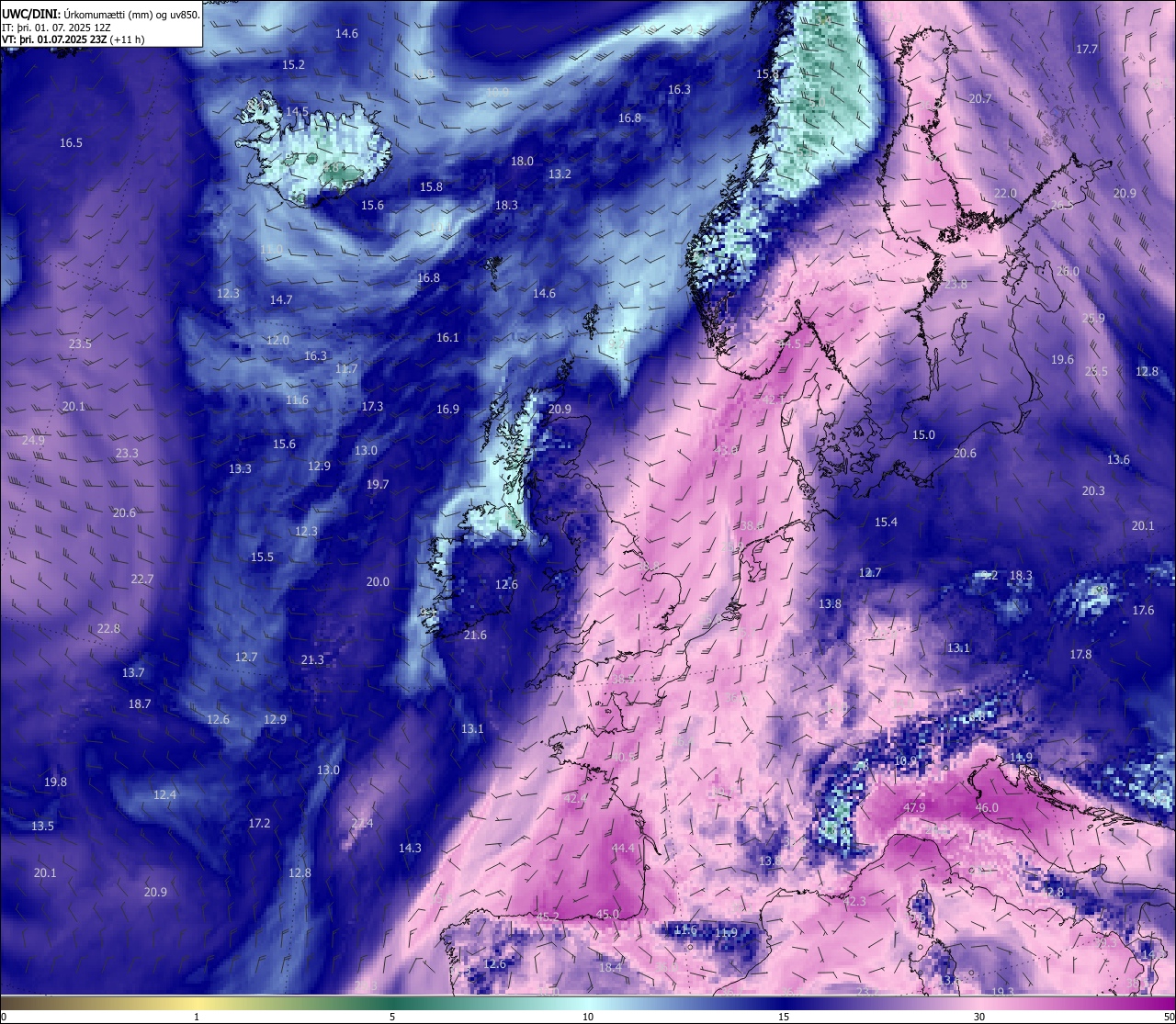Click the 19.6 reading

click(x=1062, y=360)
